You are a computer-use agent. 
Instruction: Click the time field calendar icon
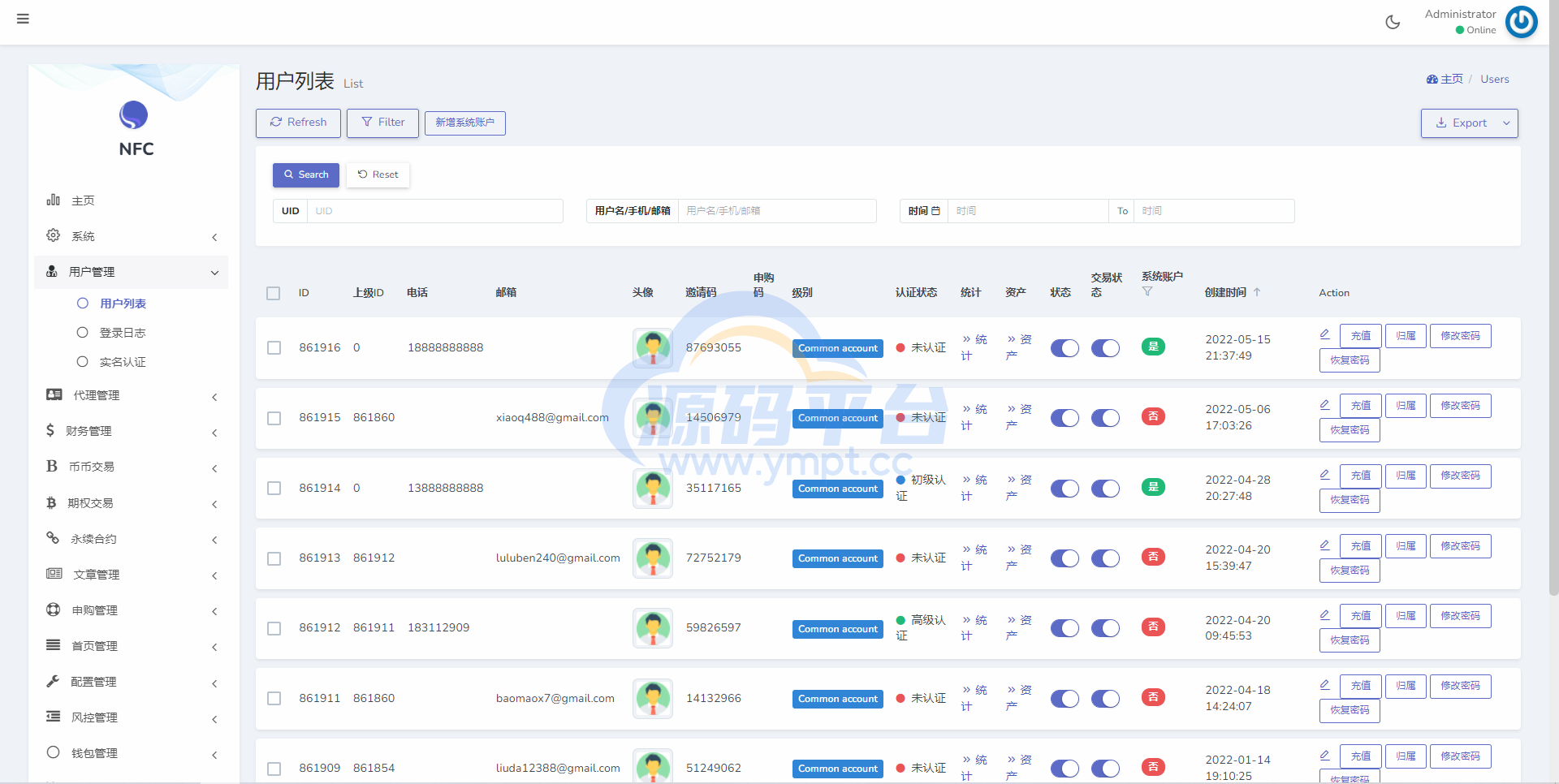(x=935, y=211)
